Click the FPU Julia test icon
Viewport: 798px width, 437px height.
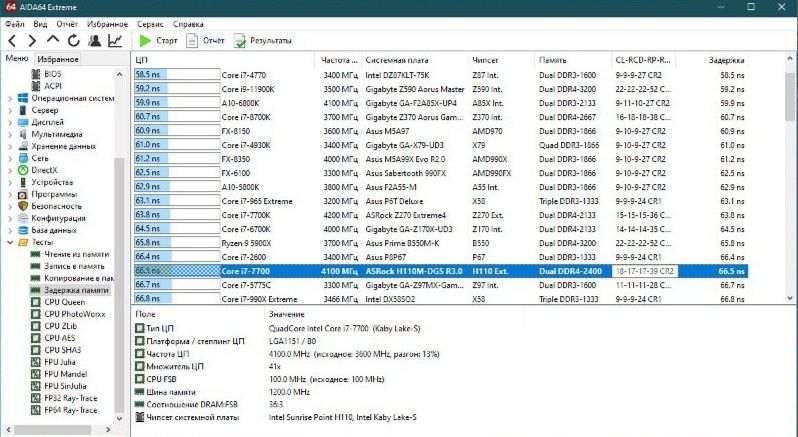(36, 362)
